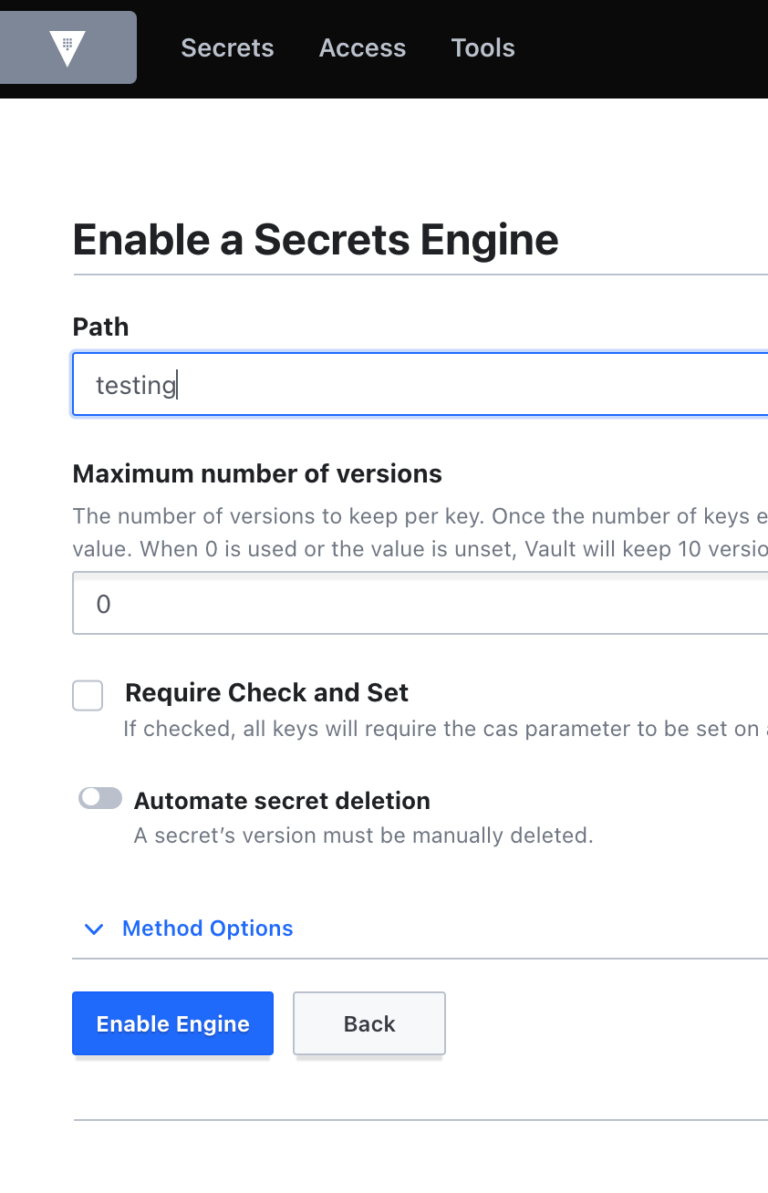
Task: Open the Access menu
Action: 362,47
